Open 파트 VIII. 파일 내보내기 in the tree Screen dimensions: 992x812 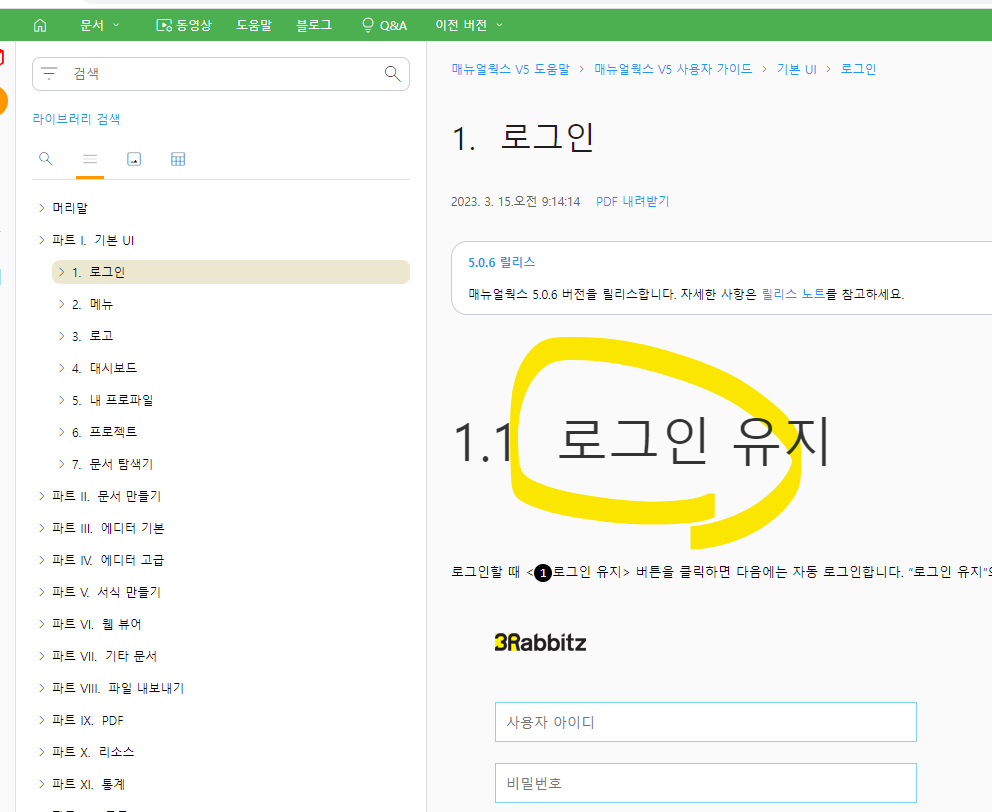[118, 688]
